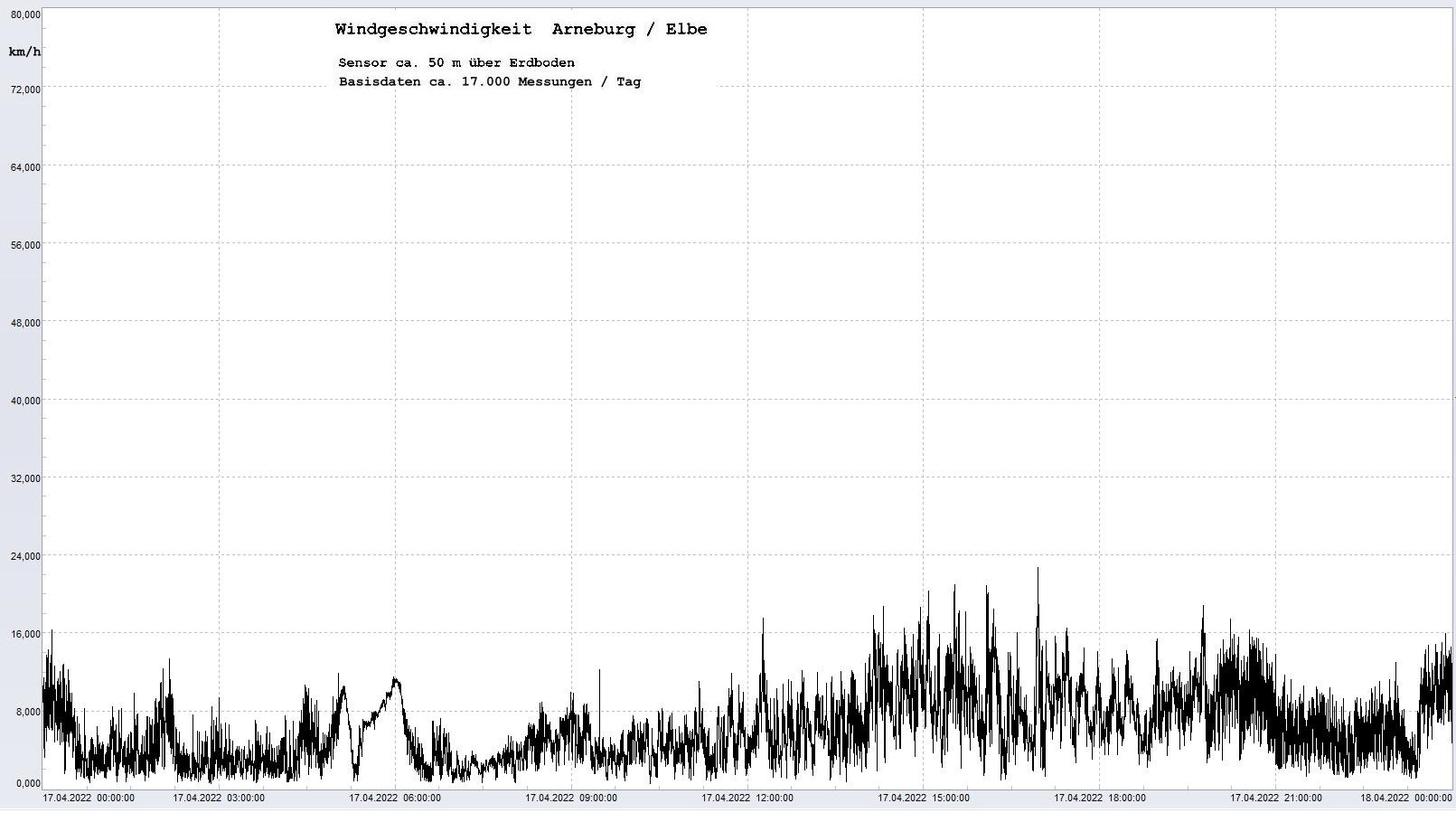The width and height of the screenshot is (1456, 813).
Task: Click the chart title "Windgeschwindigkeit Arneburg / Elbe"
Action: point(521,30)
